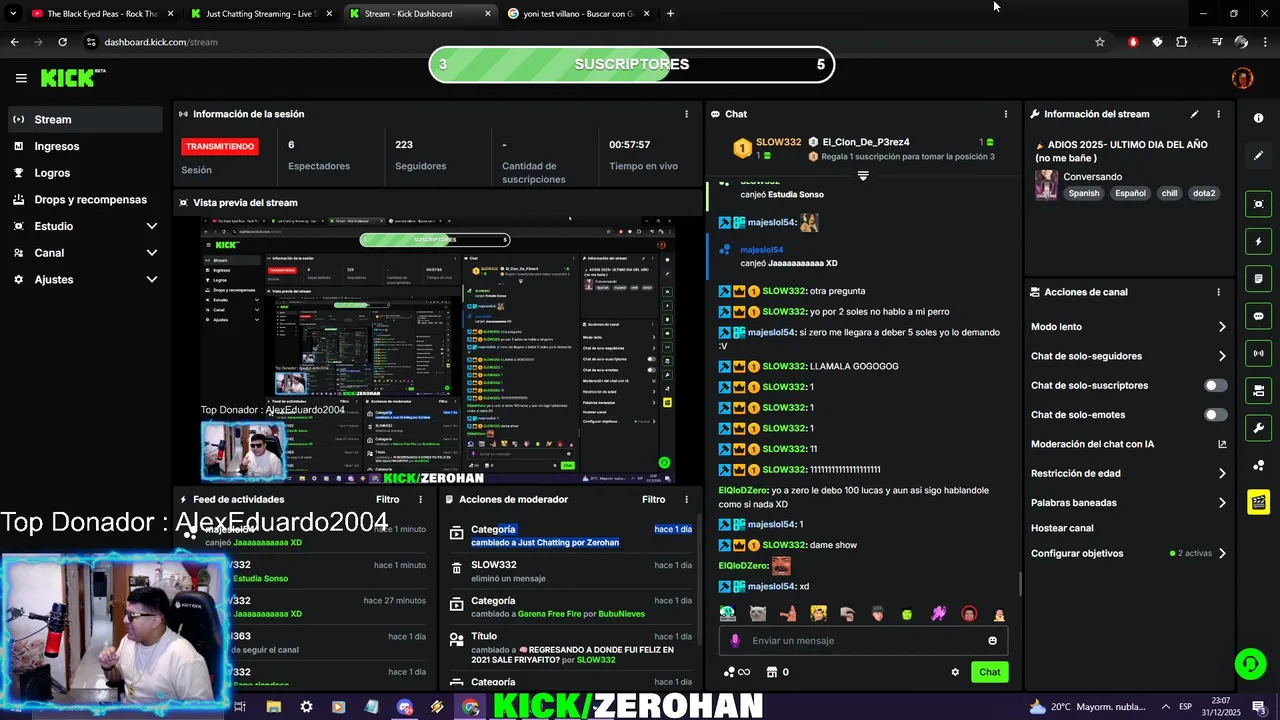Click the video camera rail icon
Screen dimensions: 1280x720
(1258, 390)
